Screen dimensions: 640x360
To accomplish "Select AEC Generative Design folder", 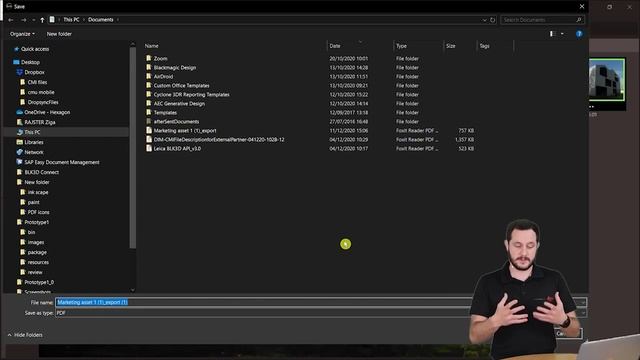I will [x=179, y=104].
